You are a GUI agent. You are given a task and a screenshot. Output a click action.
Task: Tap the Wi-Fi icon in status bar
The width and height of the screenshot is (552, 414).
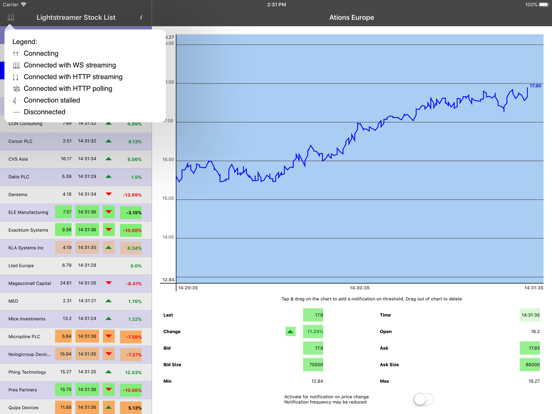pos(23,5)
